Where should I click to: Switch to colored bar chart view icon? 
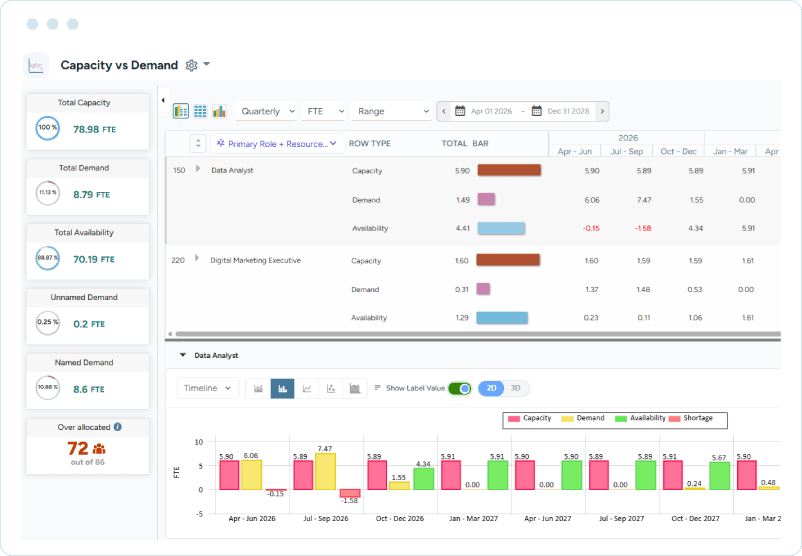pyautogui.click(x=219, y=111)
